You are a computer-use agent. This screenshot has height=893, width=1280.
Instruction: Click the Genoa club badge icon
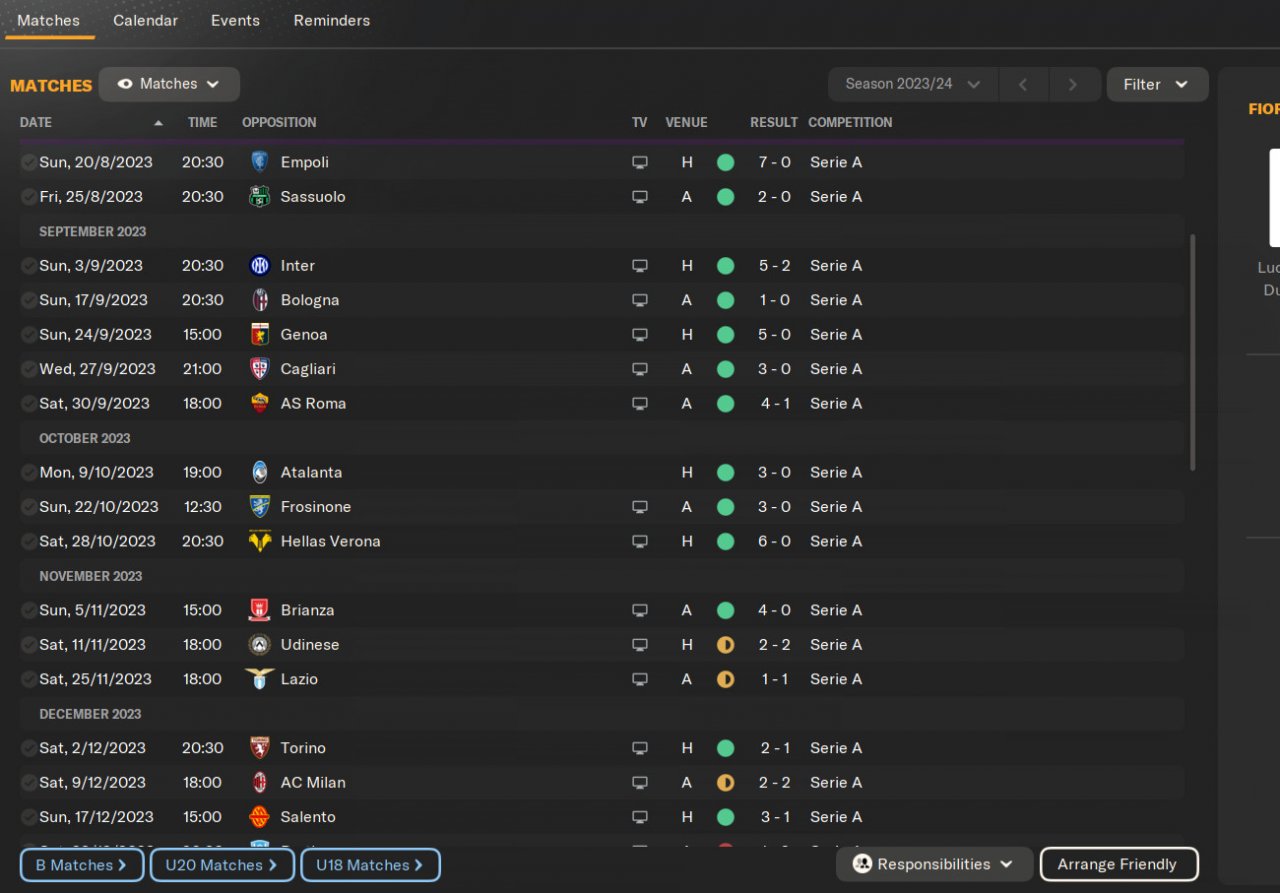(x=259, y=335)
